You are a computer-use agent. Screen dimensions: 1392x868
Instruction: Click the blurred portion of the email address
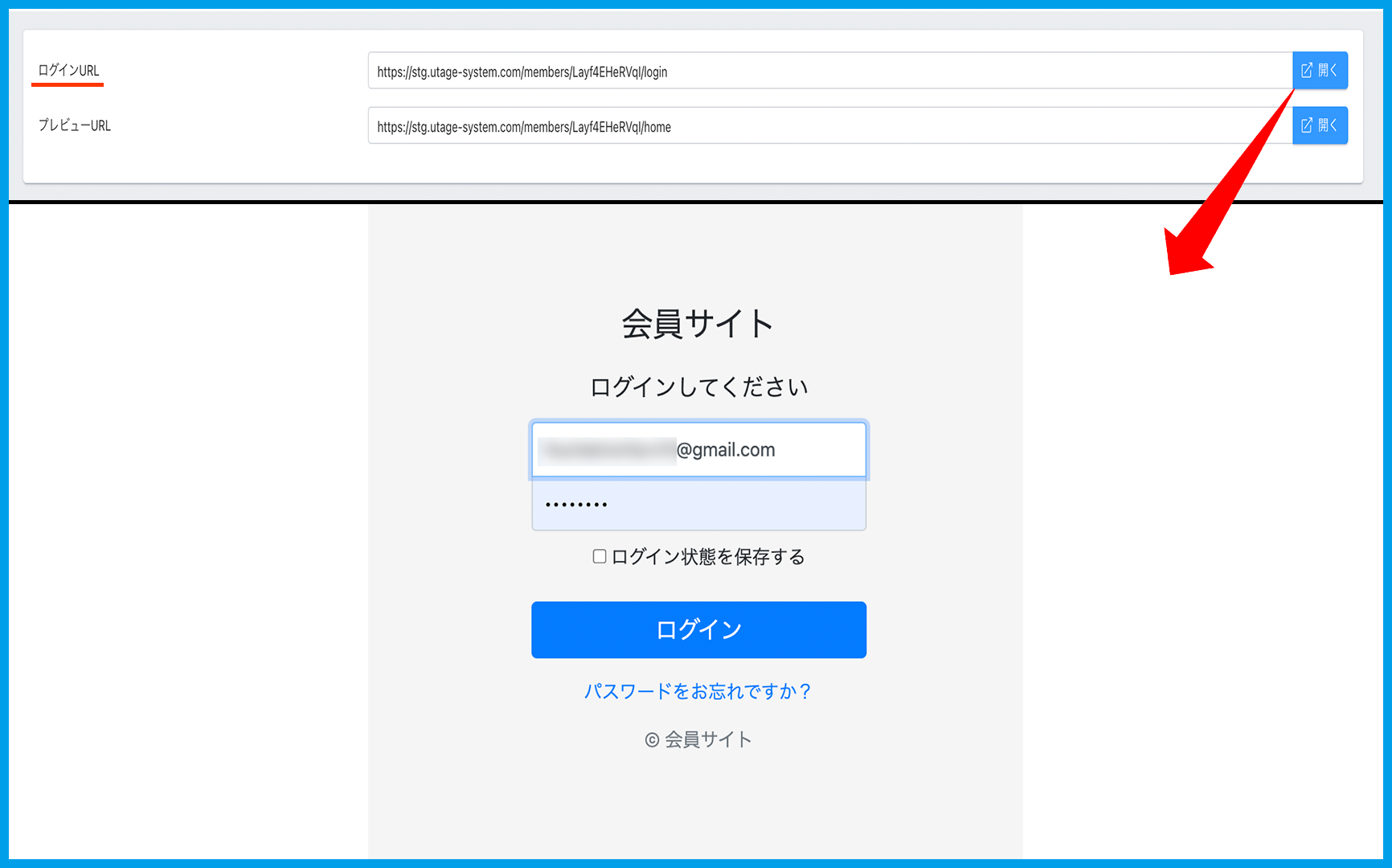tap(607, 451)
